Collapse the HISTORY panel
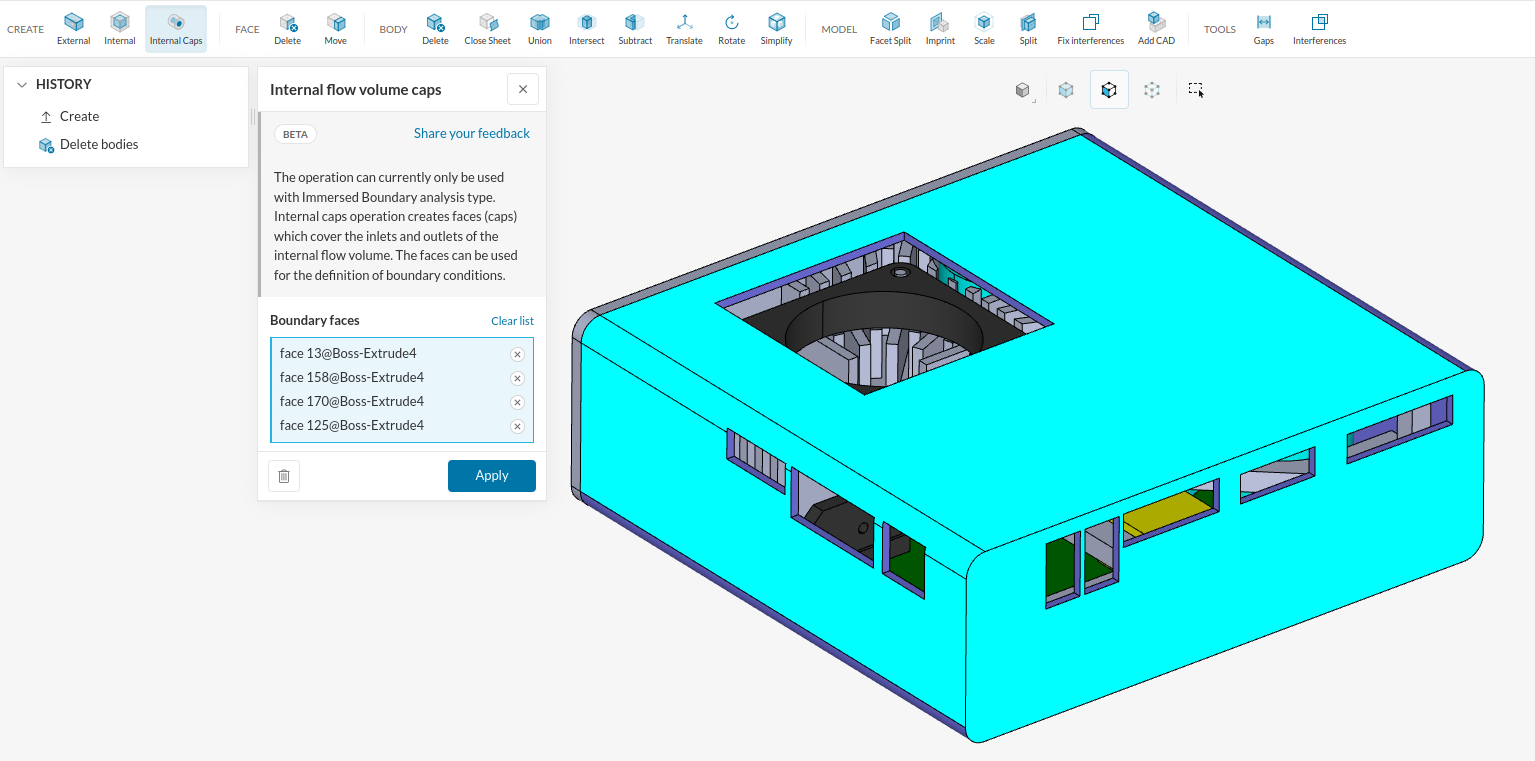The image size is (1535, 761). coord(22,85)
